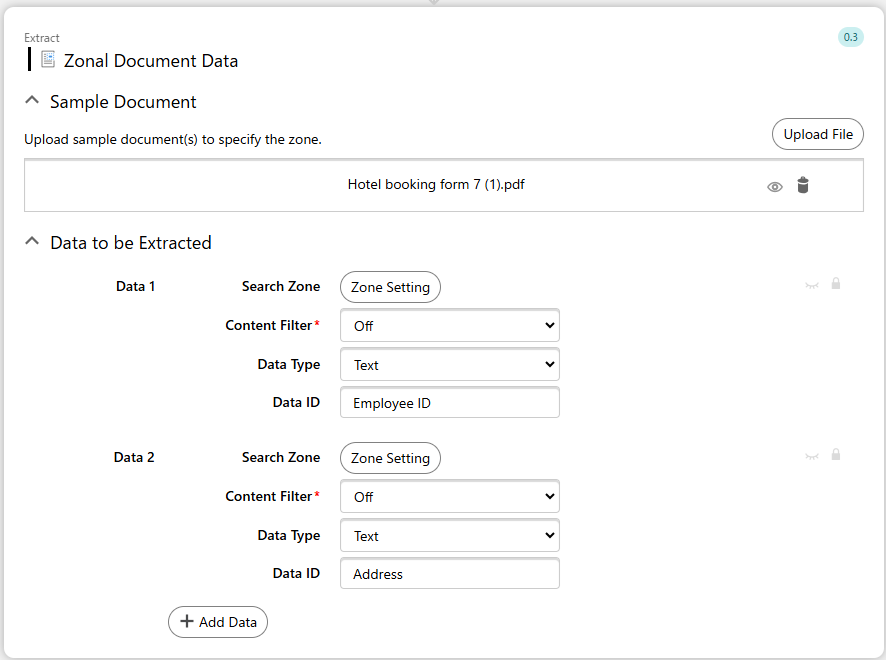This screenshot has width=886, height=660.
Task: Click the Data 2 label
Action: pos(134,457)
